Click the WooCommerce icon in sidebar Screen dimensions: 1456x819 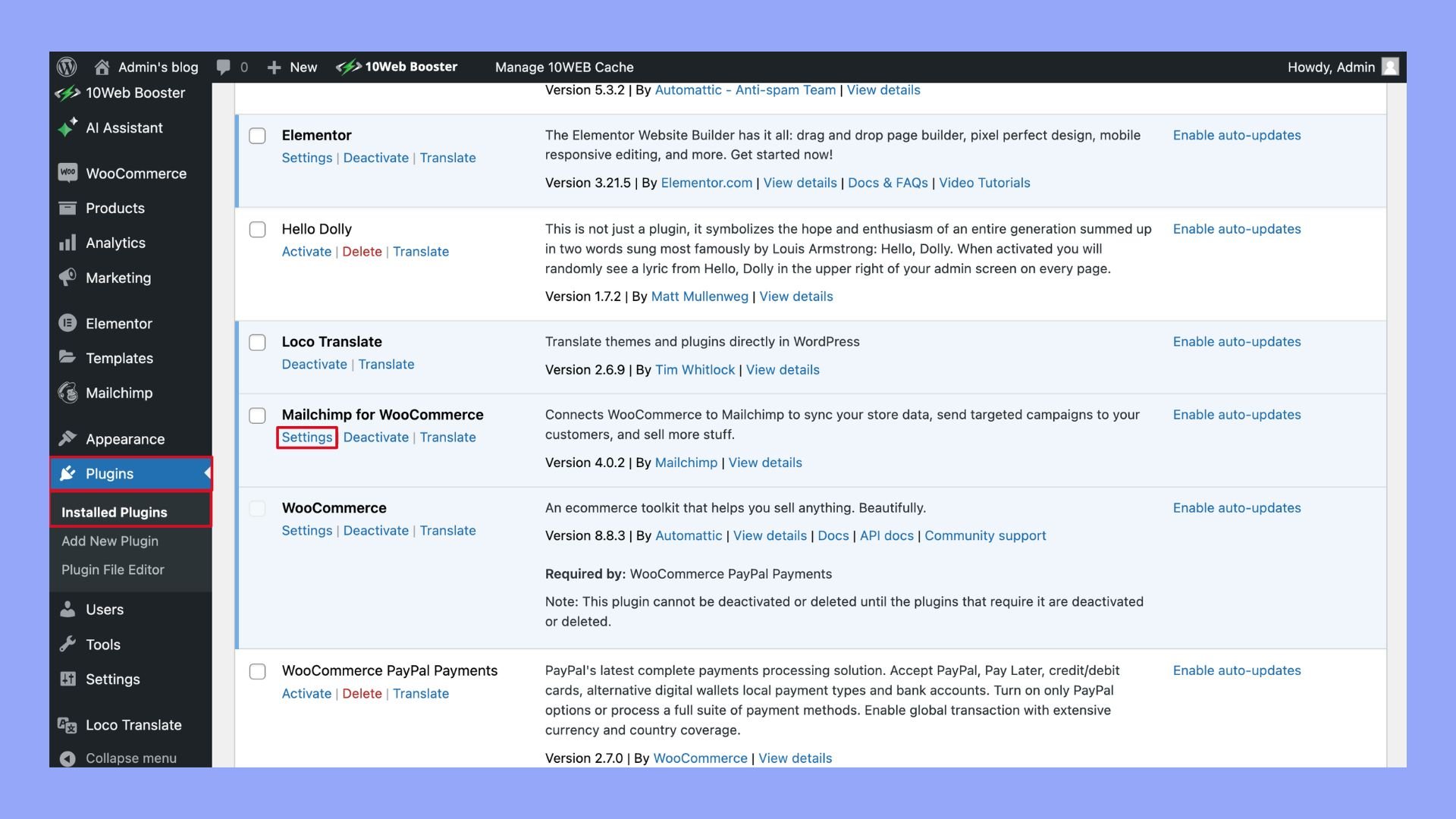coord(67,173)
